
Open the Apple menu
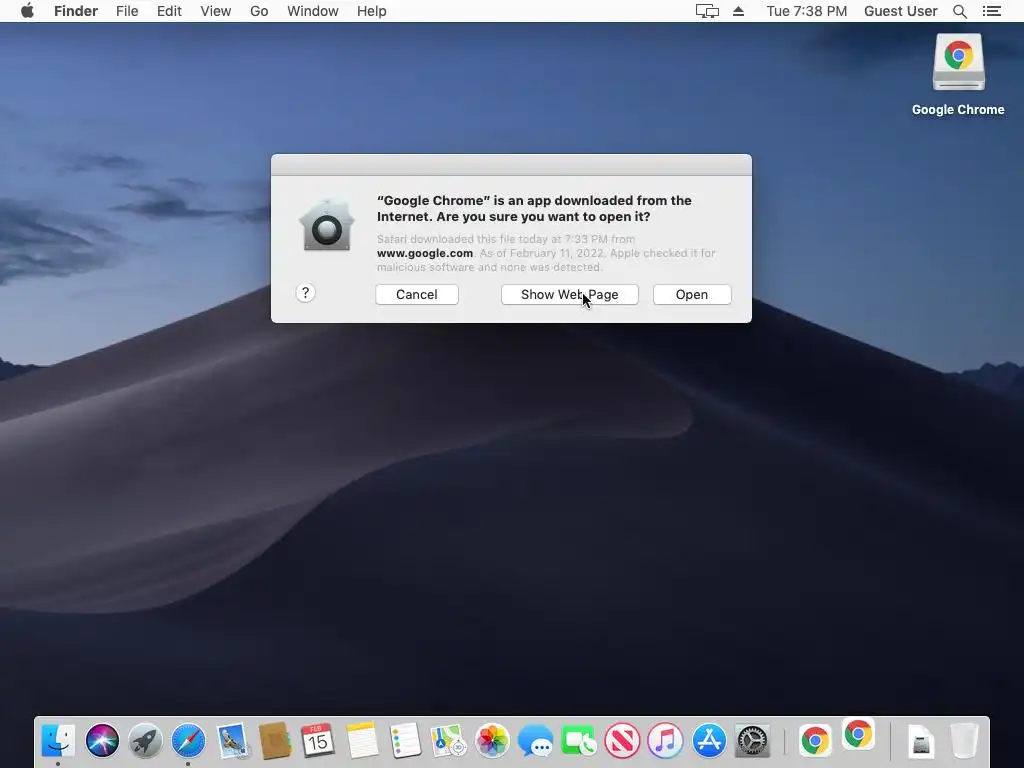coord(27,11)
